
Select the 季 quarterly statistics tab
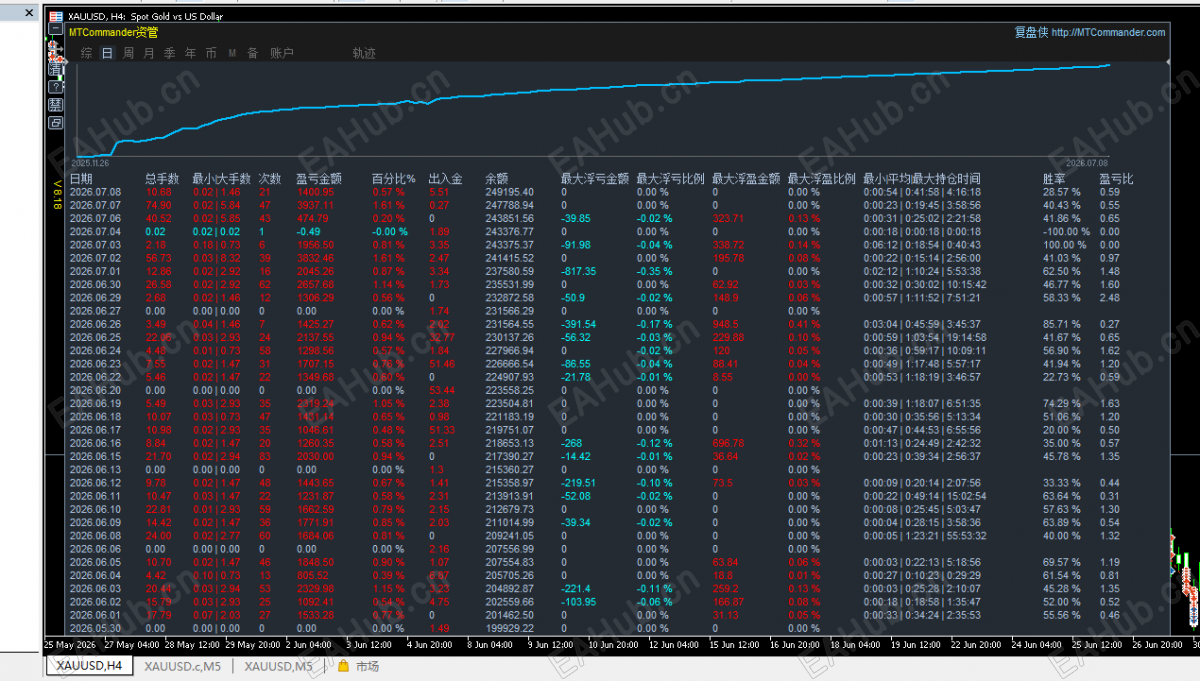pos(170,53)
